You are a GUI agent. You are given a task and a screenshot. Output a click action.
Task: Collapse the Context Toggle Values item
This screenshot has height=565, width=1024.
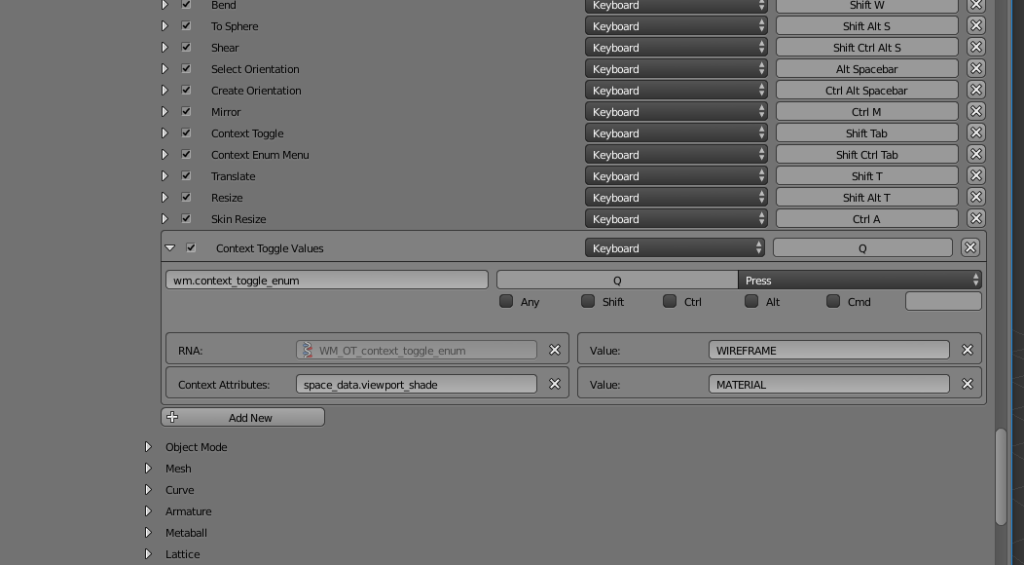(170, 248)
